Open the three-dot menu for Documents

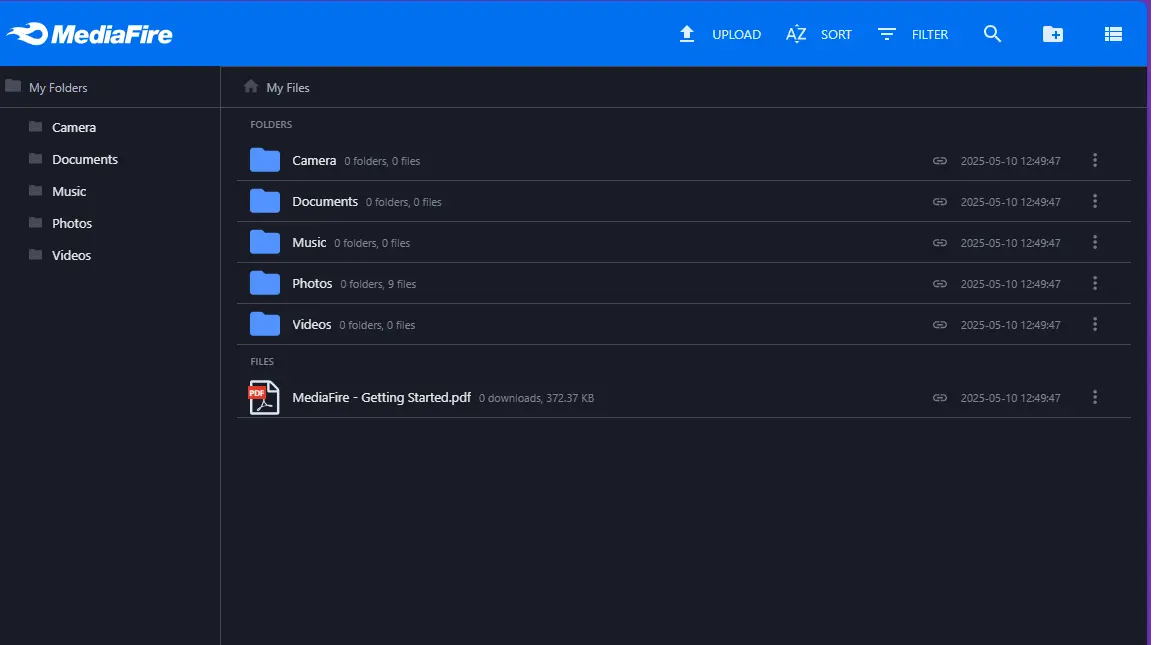pyautogui.click(x=1095, y=201)
